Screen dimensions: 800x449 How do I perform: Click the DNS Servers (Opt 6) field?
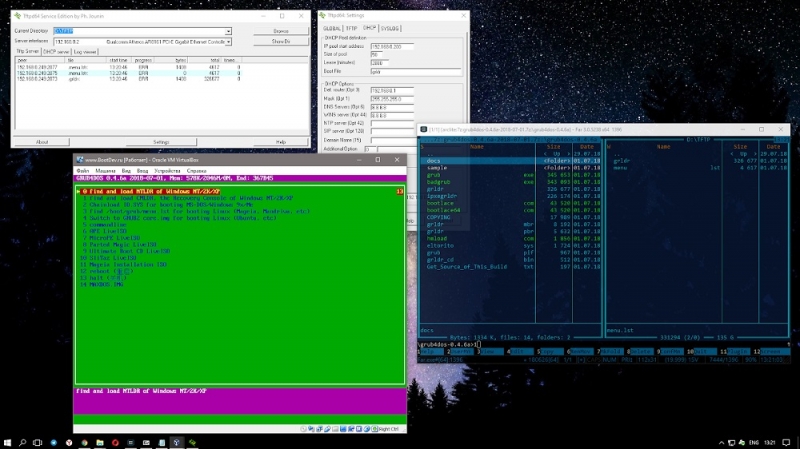point(392,107)
